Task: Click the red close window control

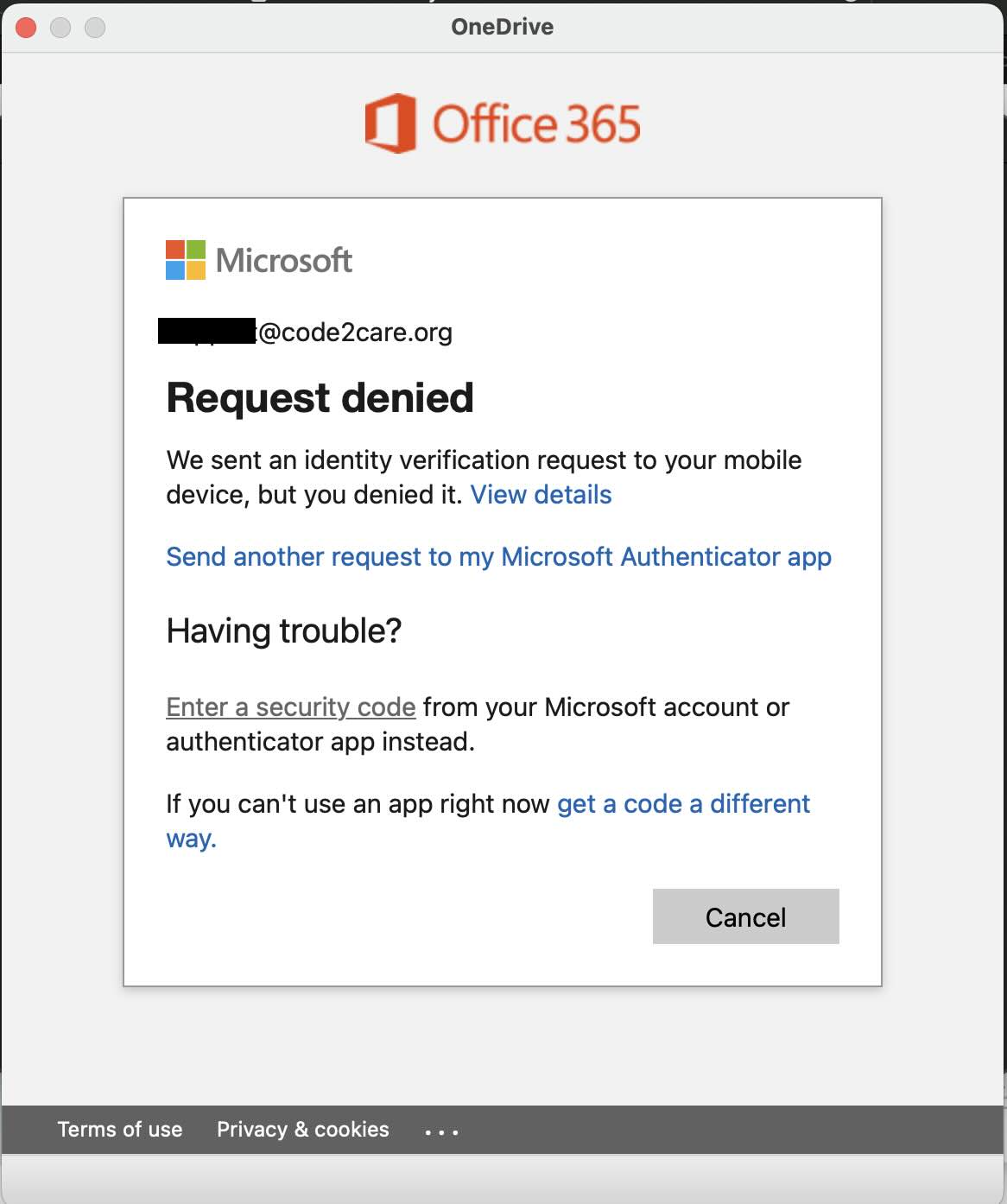Action: (26, 27)
